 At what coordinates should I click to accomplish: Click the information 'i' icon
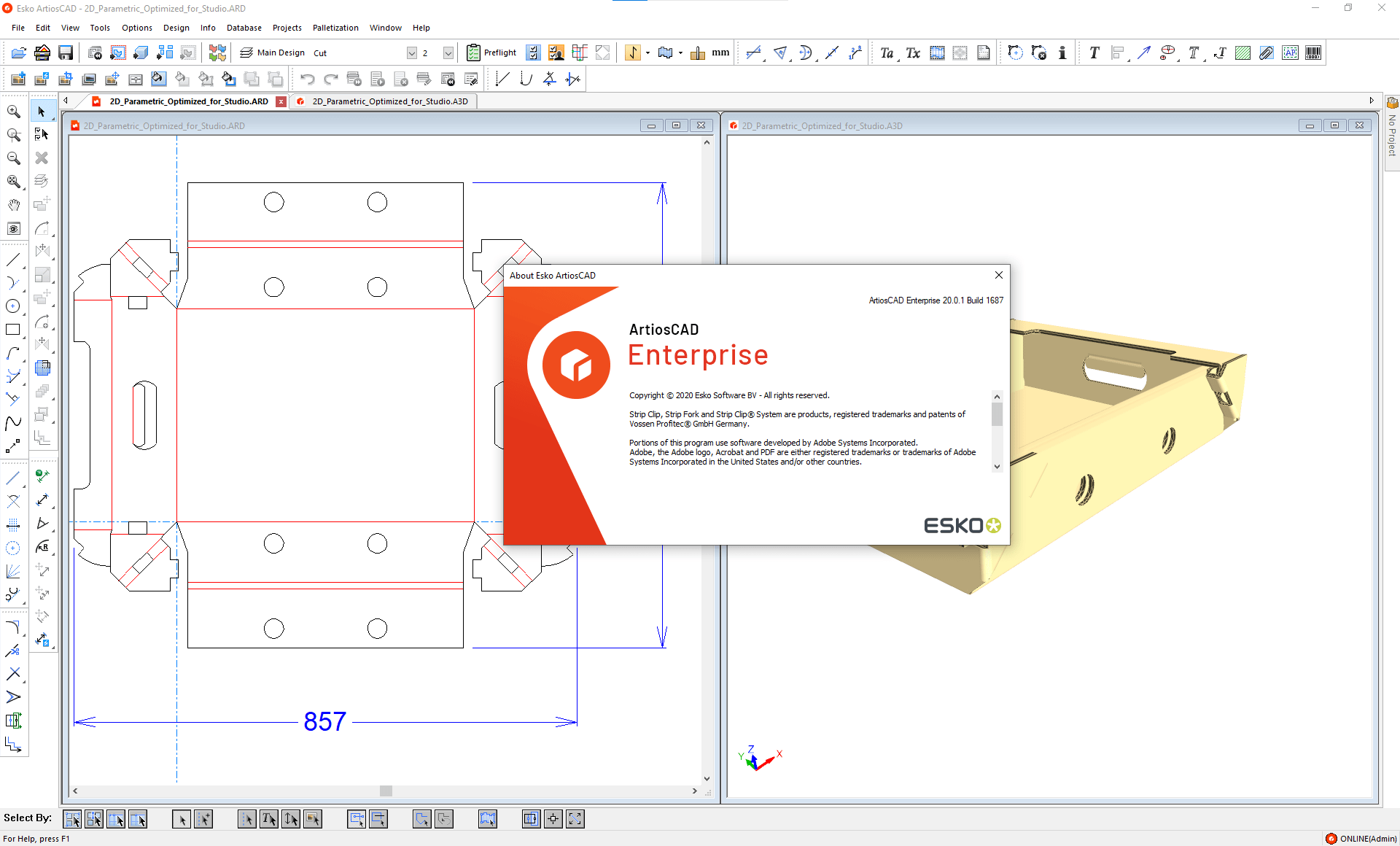1062,53
